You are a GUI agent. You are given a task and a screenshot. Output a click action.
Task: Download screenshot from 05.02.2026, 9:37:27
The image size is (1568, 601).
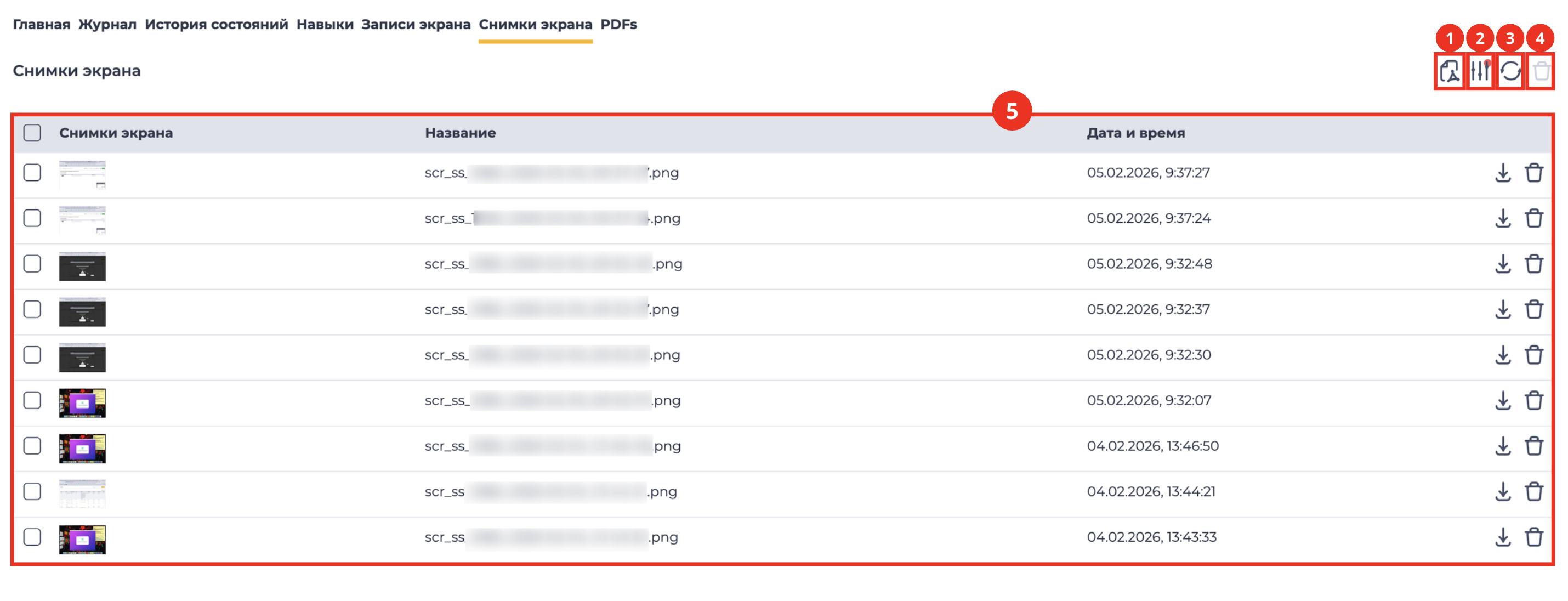1503,173
